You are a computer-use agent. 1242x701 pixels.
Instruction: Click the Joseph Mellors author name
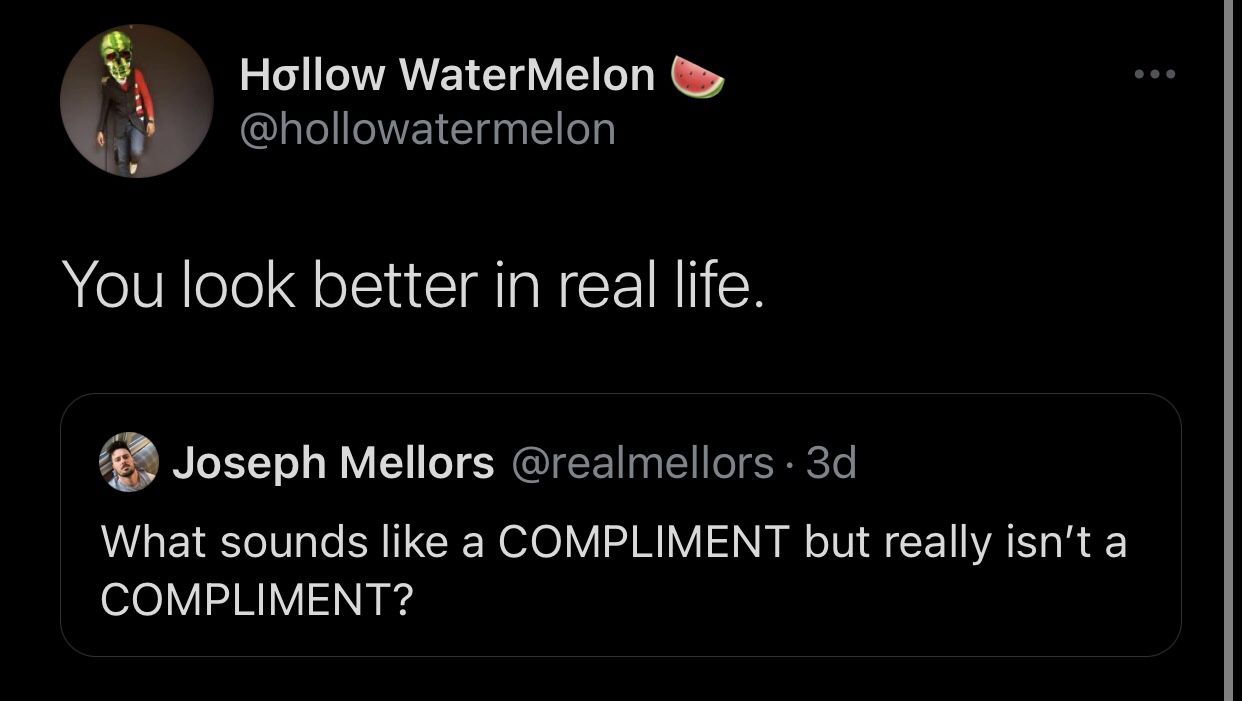point(333,462)
